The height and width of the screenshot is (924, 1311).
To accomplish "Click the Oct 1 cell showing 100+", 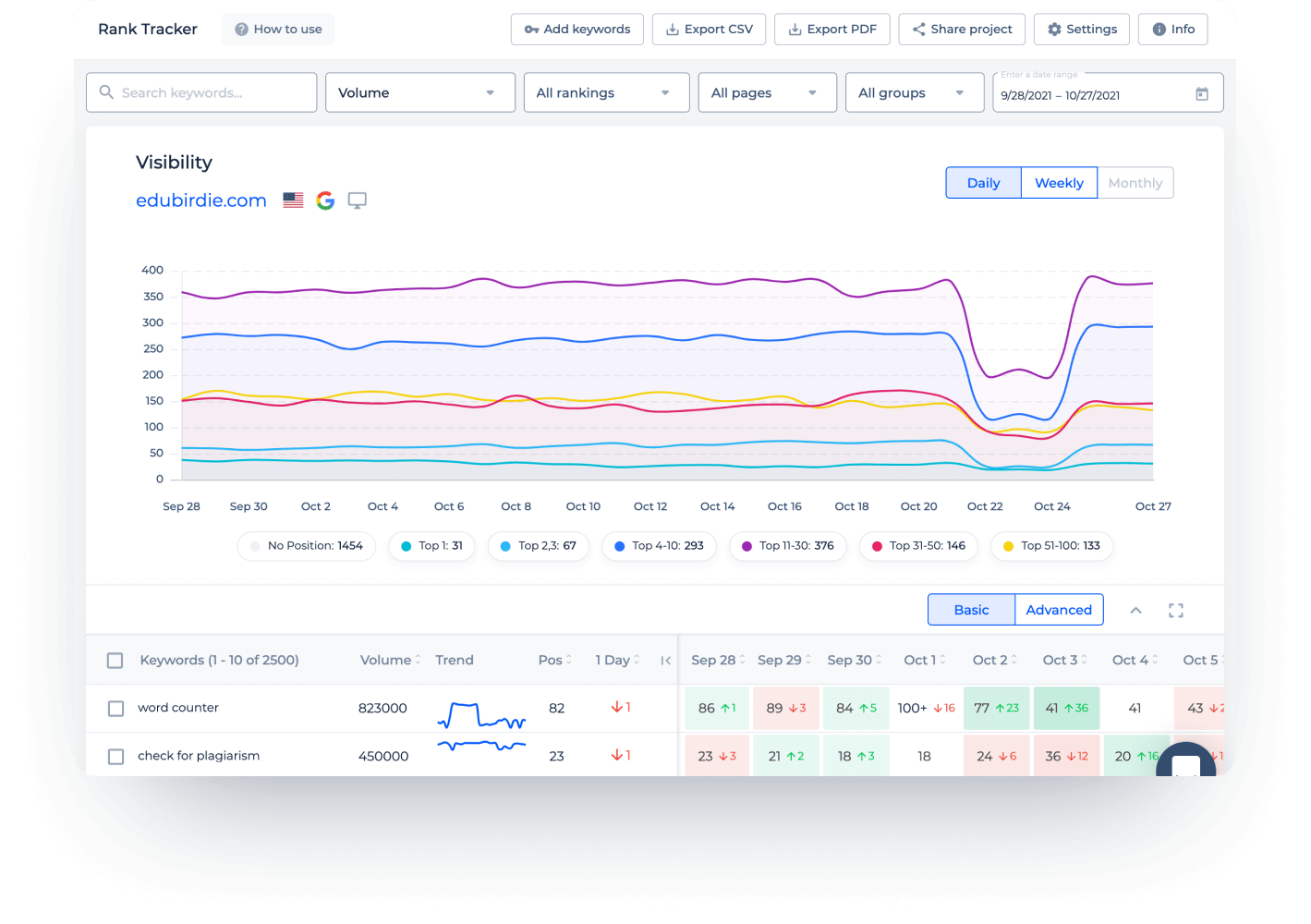I will point(927,709).
